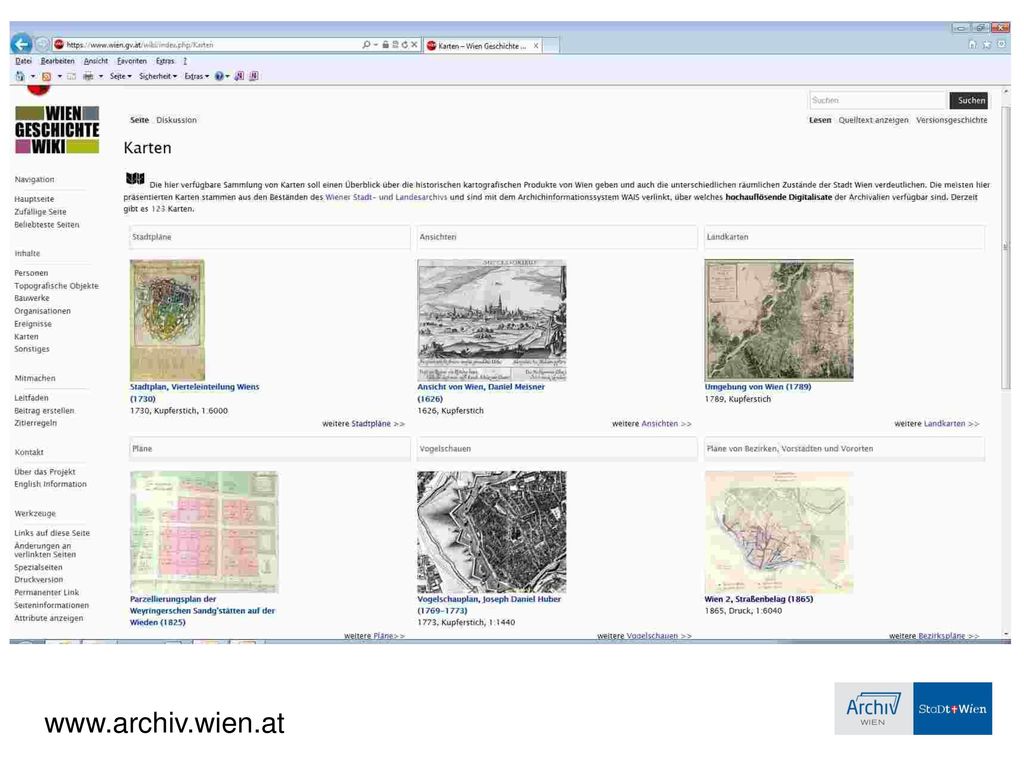Screen dimensions: 1024x768
Task: Click the last OneNote icon in command bar
Action: point(254,76)
